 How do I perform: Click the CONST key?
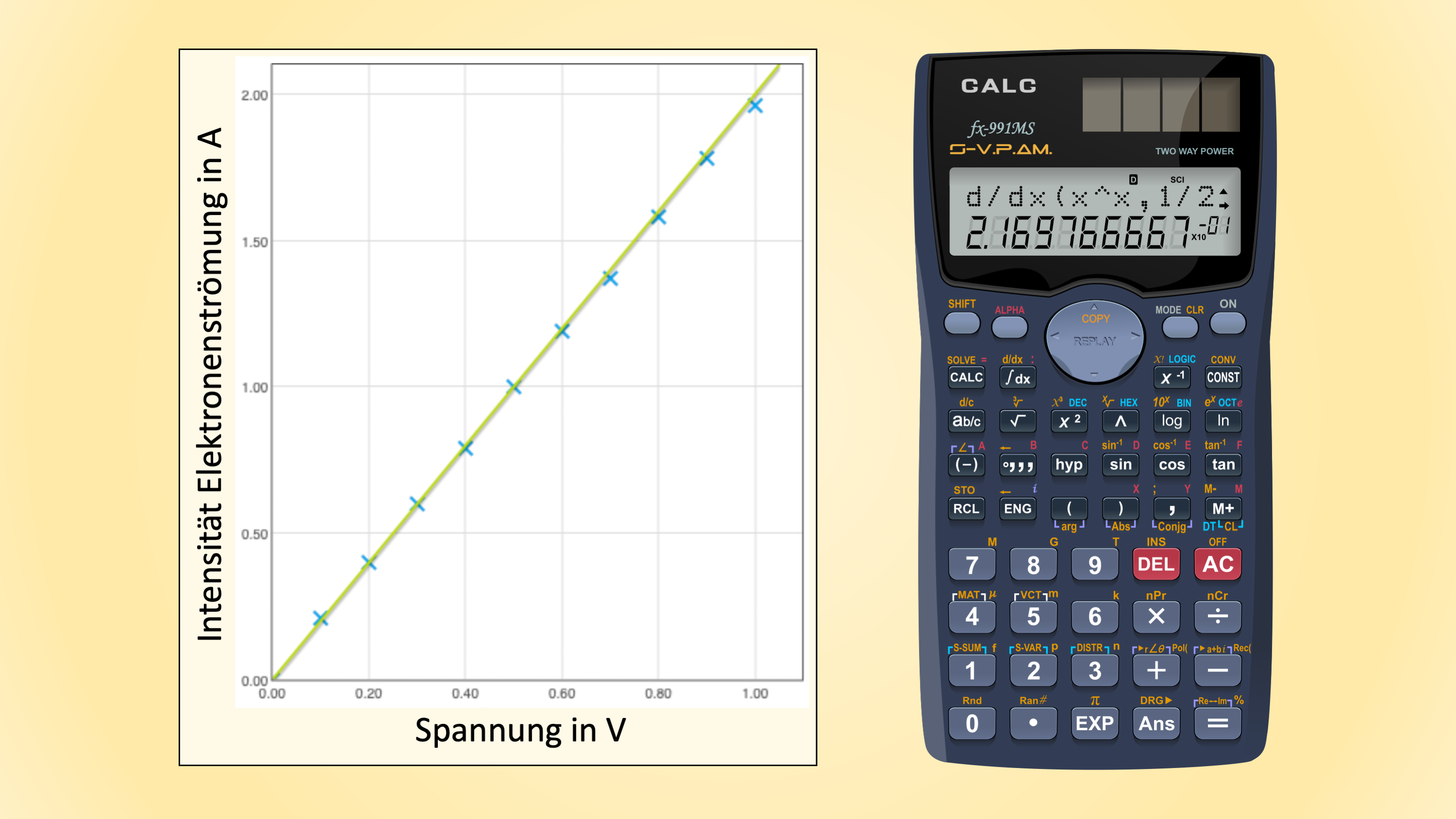coord(1223,377)
